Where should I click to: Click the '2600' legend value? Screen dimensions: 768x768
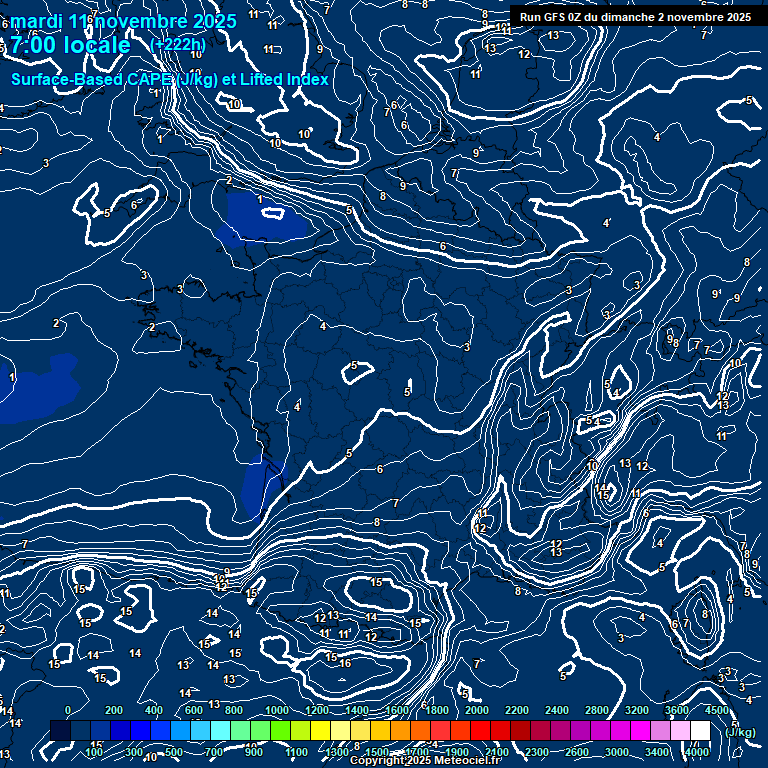click(577, 752)
